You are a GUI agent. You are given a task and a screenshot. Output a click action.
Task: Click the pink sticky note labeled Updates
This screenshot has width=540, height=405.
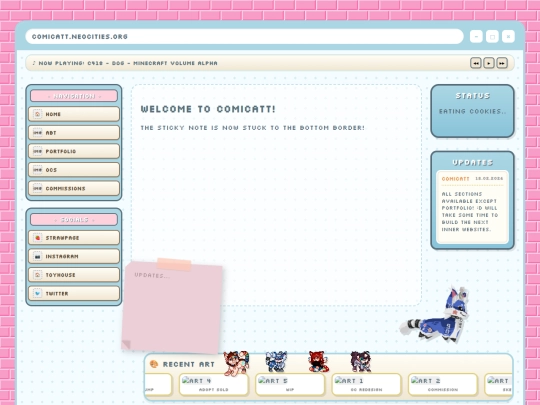pos(172,307)
